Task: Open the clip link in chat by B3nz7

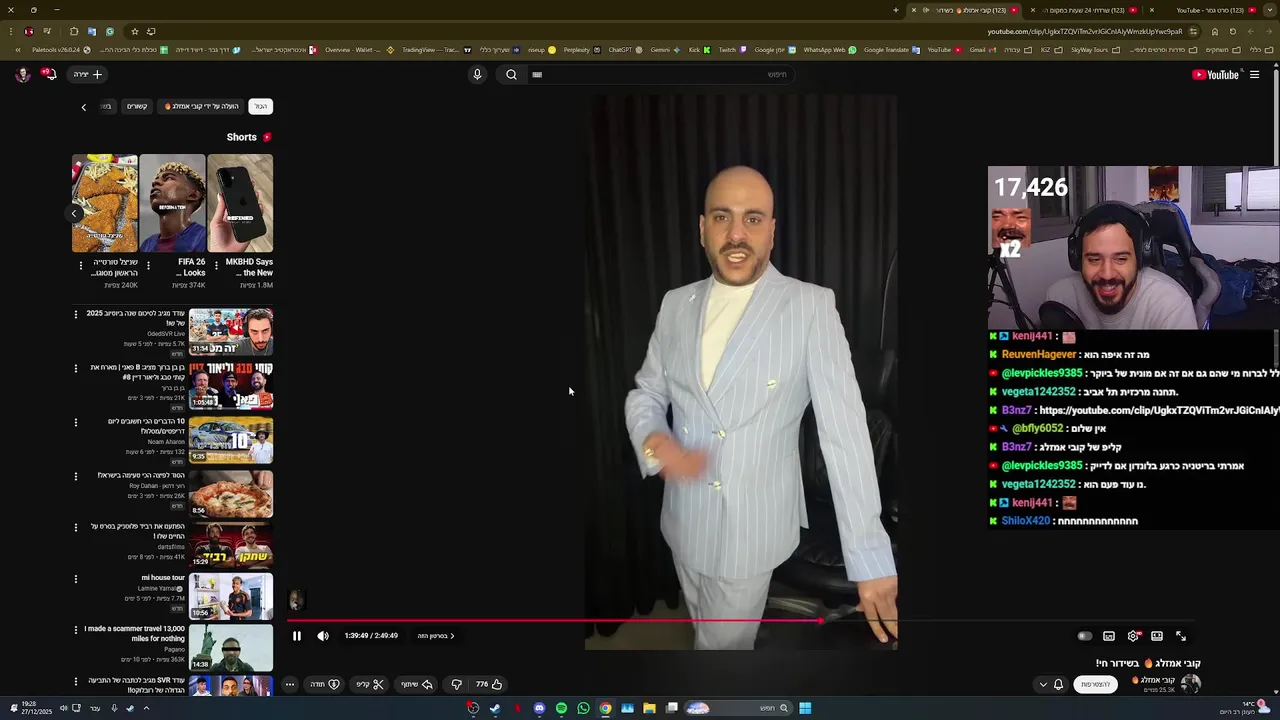Action: click(x=1158, y=410)
